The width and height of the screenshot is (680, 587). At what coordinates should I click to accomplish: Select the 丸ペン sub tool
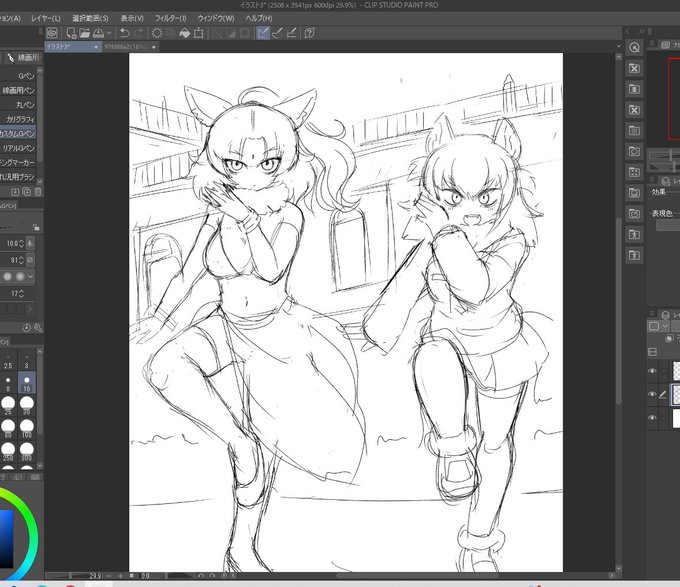click(18, 104)
